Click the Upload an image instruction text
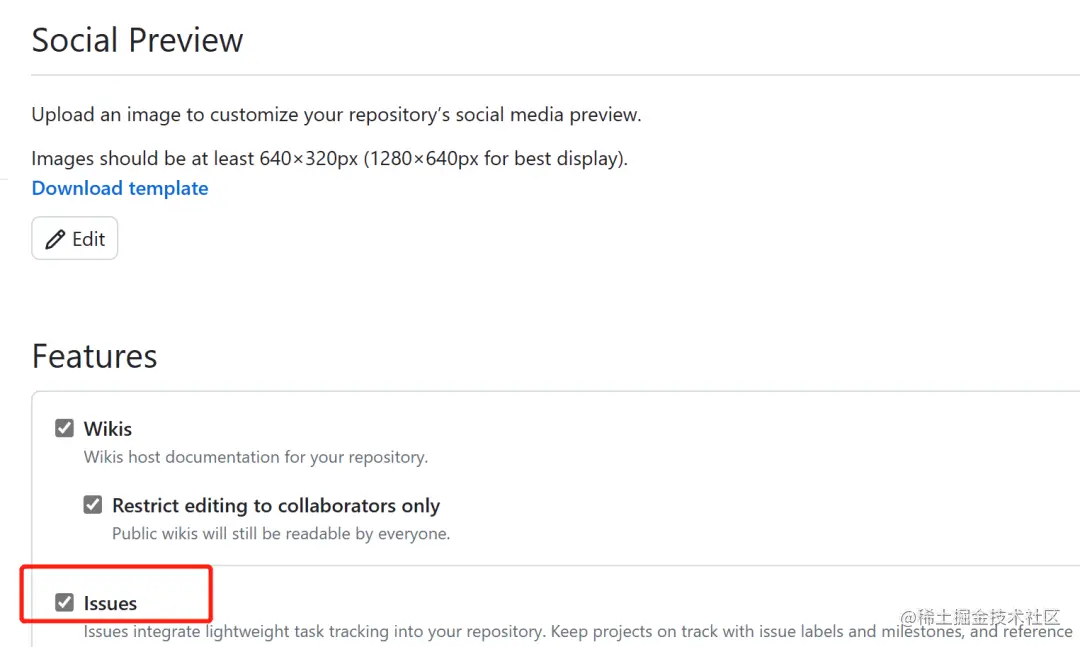 336,115
